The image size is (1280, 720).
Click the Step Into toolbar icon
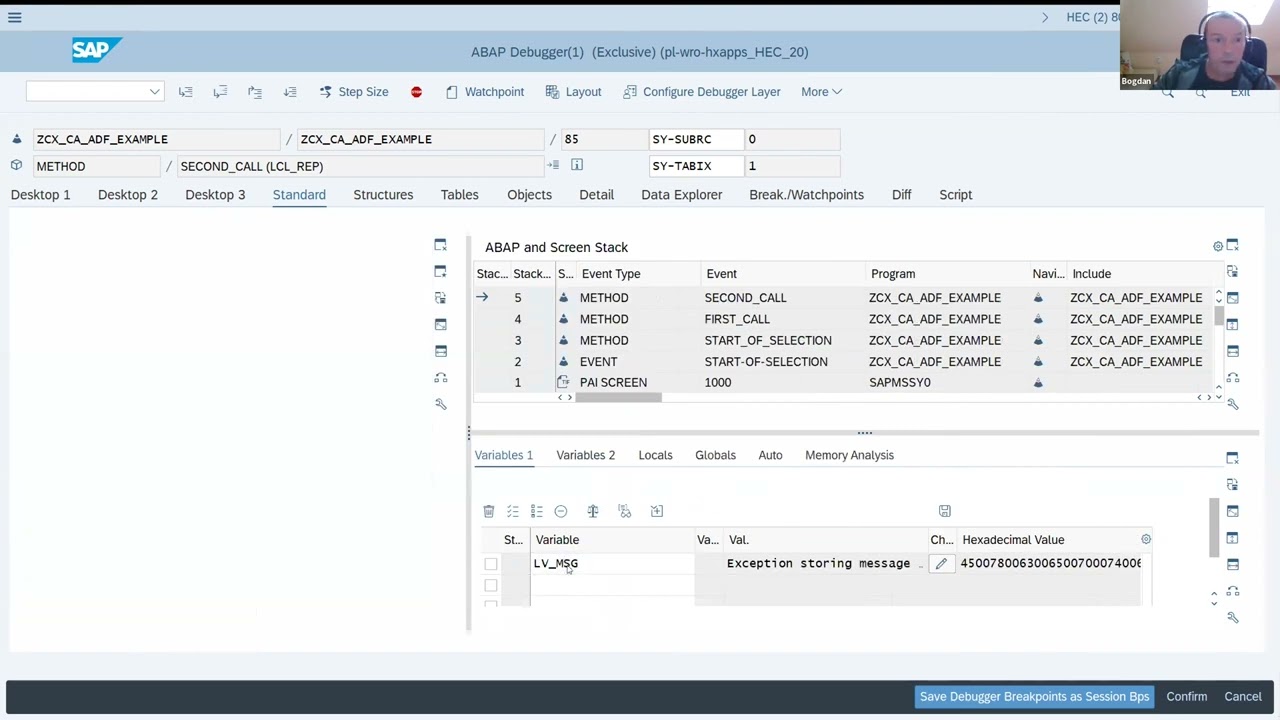[x=185, y=92]
